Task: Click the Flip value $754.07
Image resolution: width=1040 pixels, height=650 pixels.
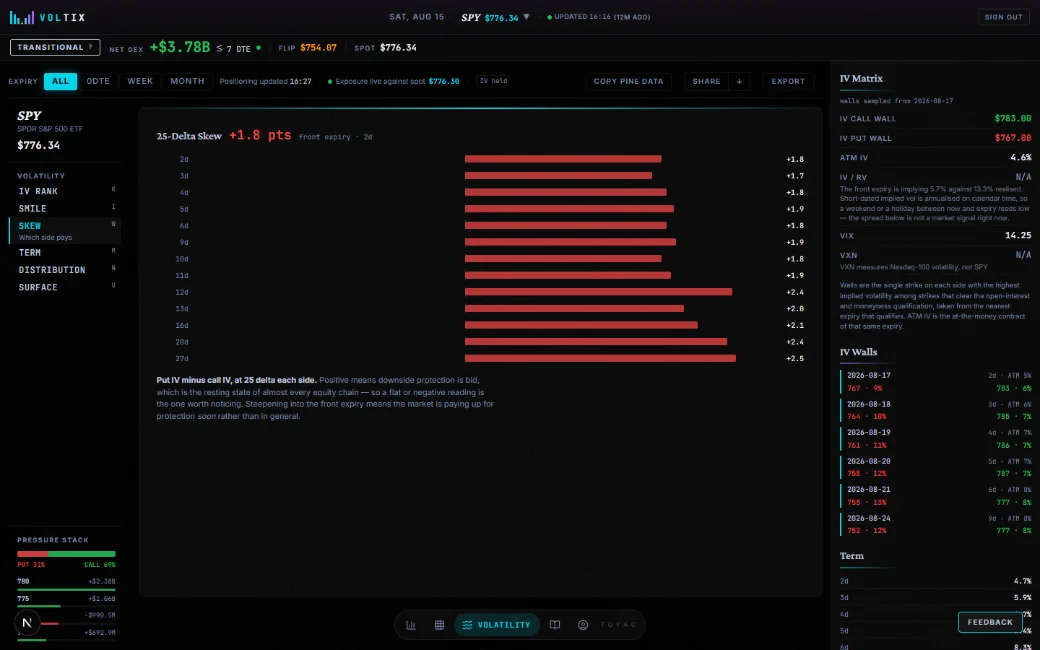Action: (318, 48)
